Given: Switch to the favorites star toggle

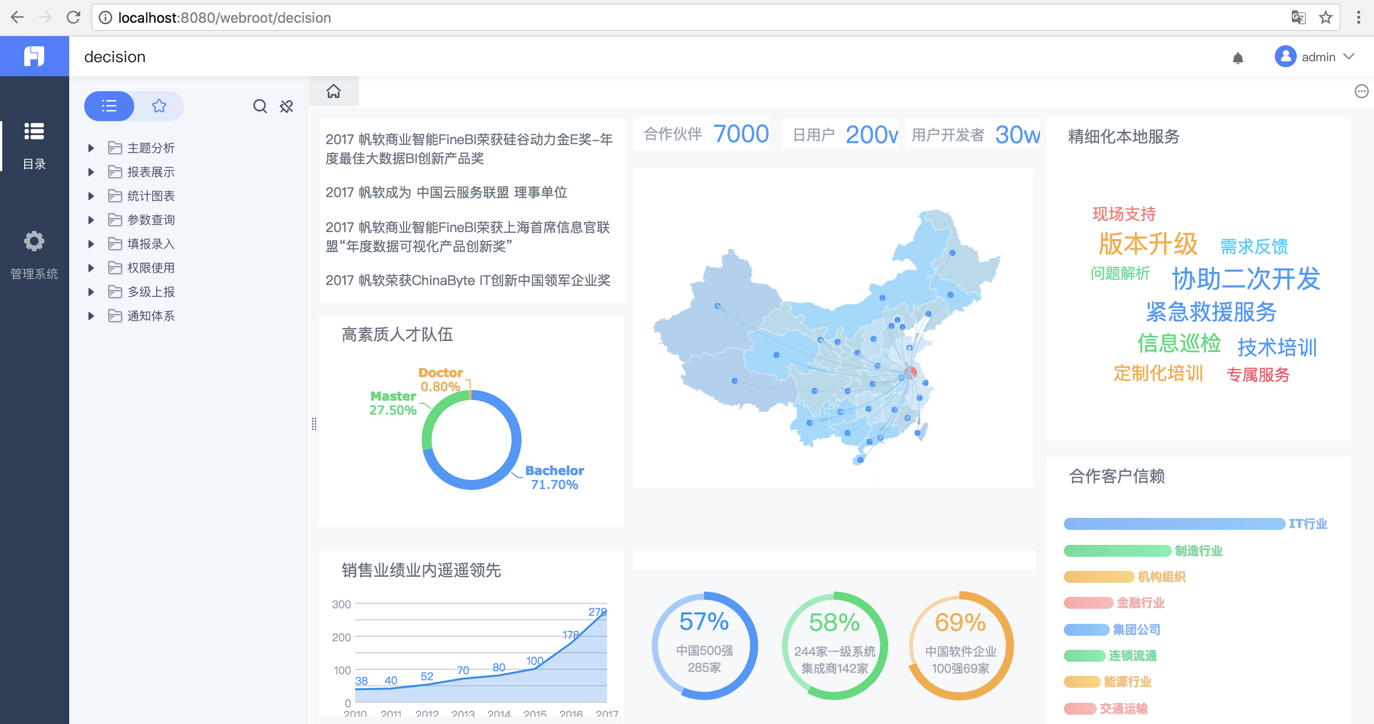Looking at the screenshot, I should point(159,106).
